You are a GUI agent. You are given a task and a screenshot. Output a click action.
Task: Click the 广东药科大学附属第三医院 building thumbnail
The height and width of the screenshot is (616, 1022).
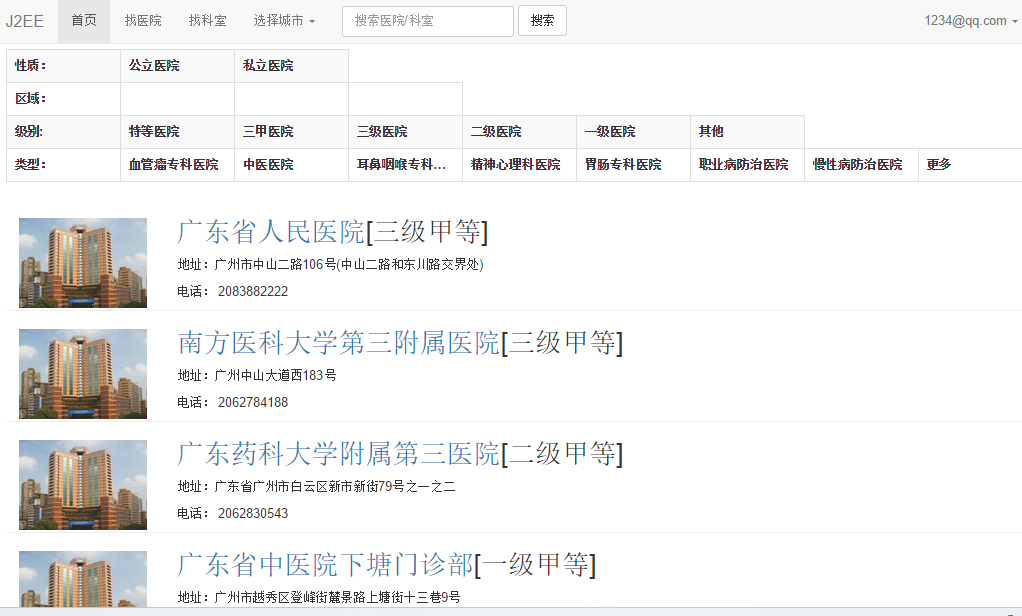(83, 484)
